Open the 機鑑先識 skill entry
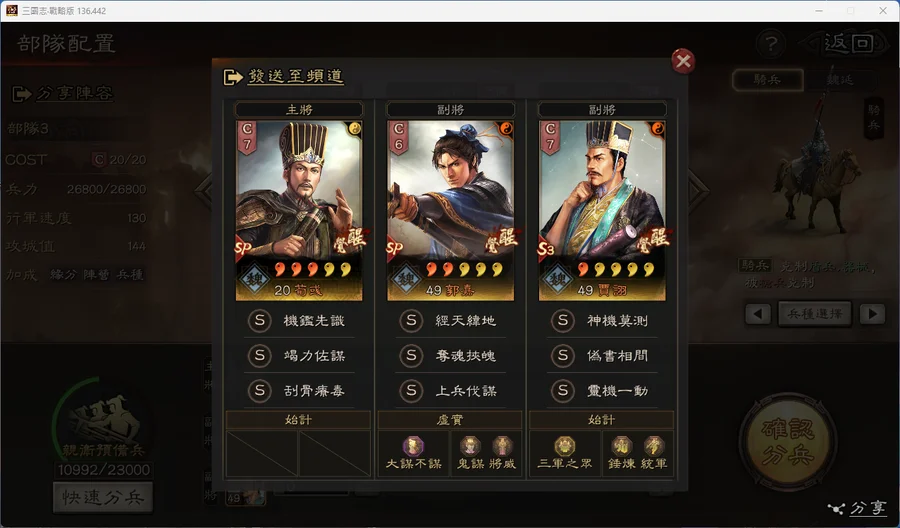The height and width of the screenshot is (528, 900). tap(299, 321)
